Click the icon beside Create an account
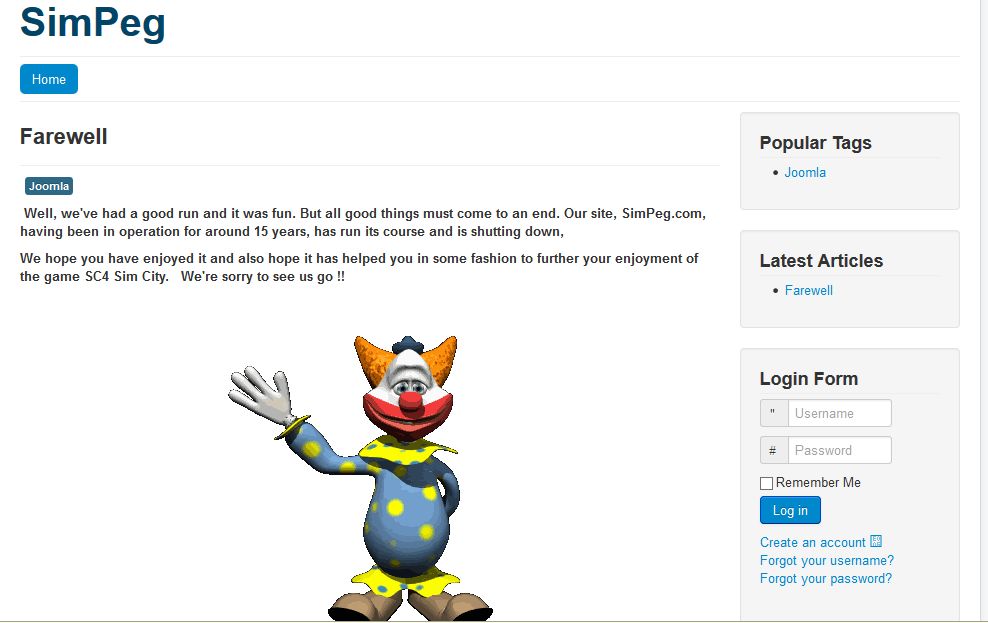 [x=876, y=541]
